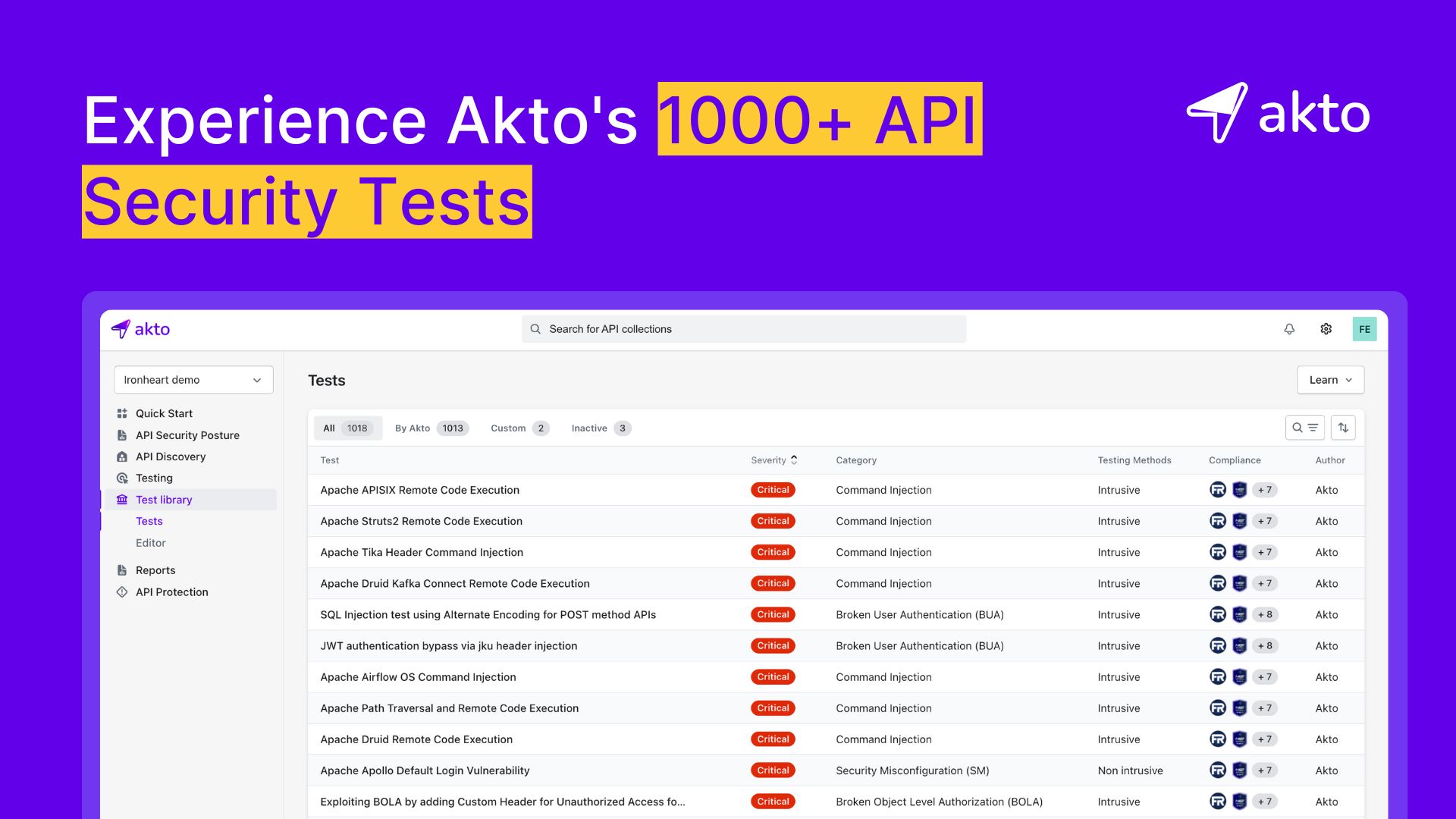Click the API Security Posture icon
This screenshot has height=819, width=1456.
(122, 435)
